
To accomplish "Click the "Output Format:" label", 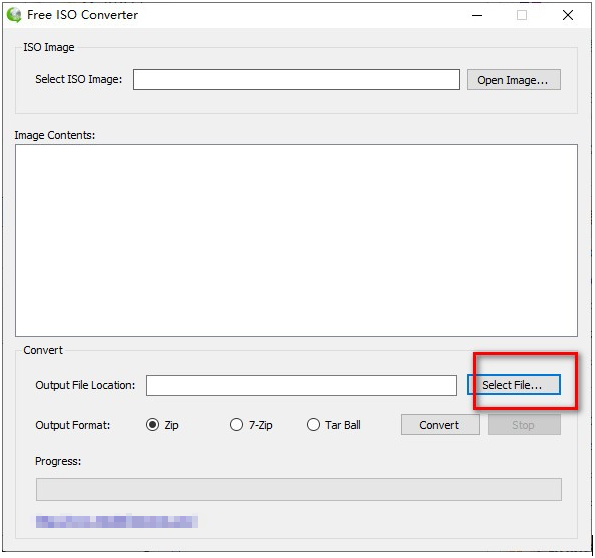I will coord(72,425).
